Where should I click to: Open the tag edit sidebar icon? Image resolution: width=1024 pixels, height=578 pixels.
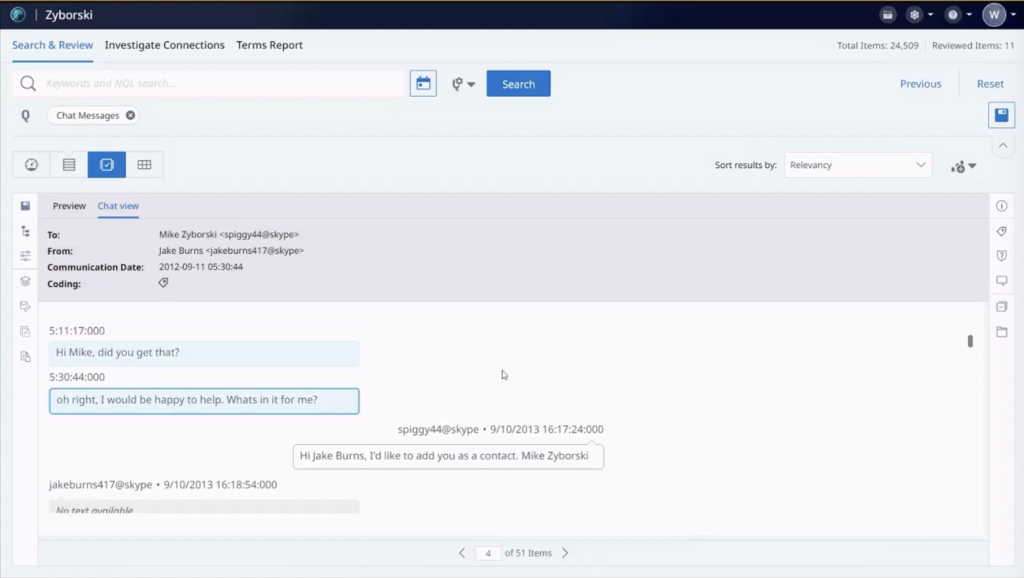[25, 306]
